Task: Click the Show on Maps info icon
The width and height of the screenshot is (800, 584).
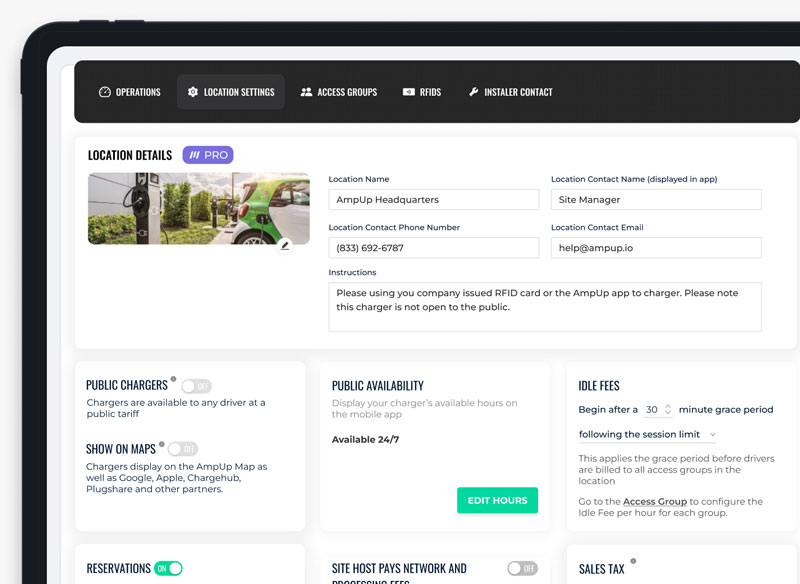Action: [x=162, y=444]
